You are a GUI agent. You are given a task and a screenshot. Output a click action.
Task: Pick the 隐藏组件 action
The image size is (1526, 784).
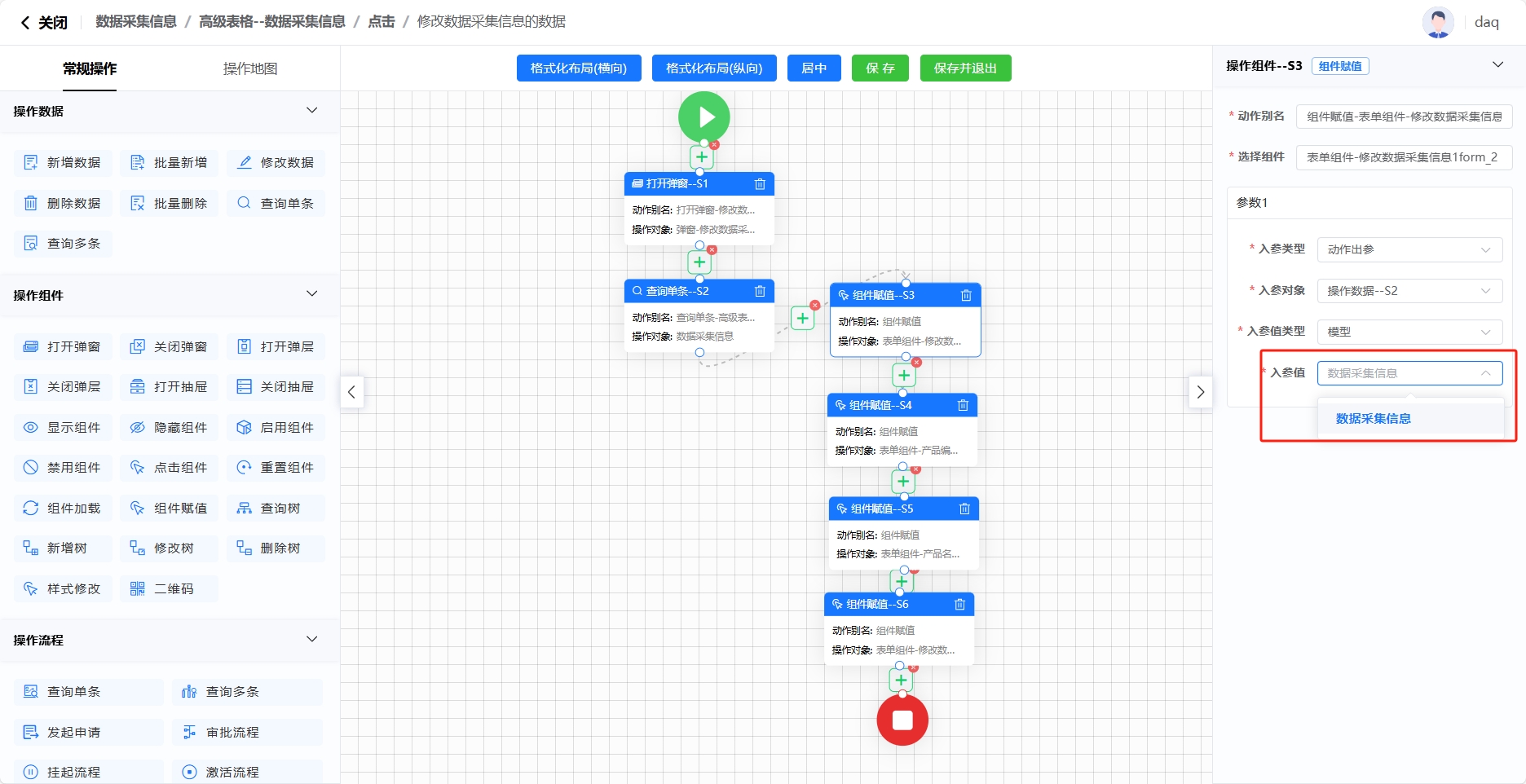click(x=170, y=427)
